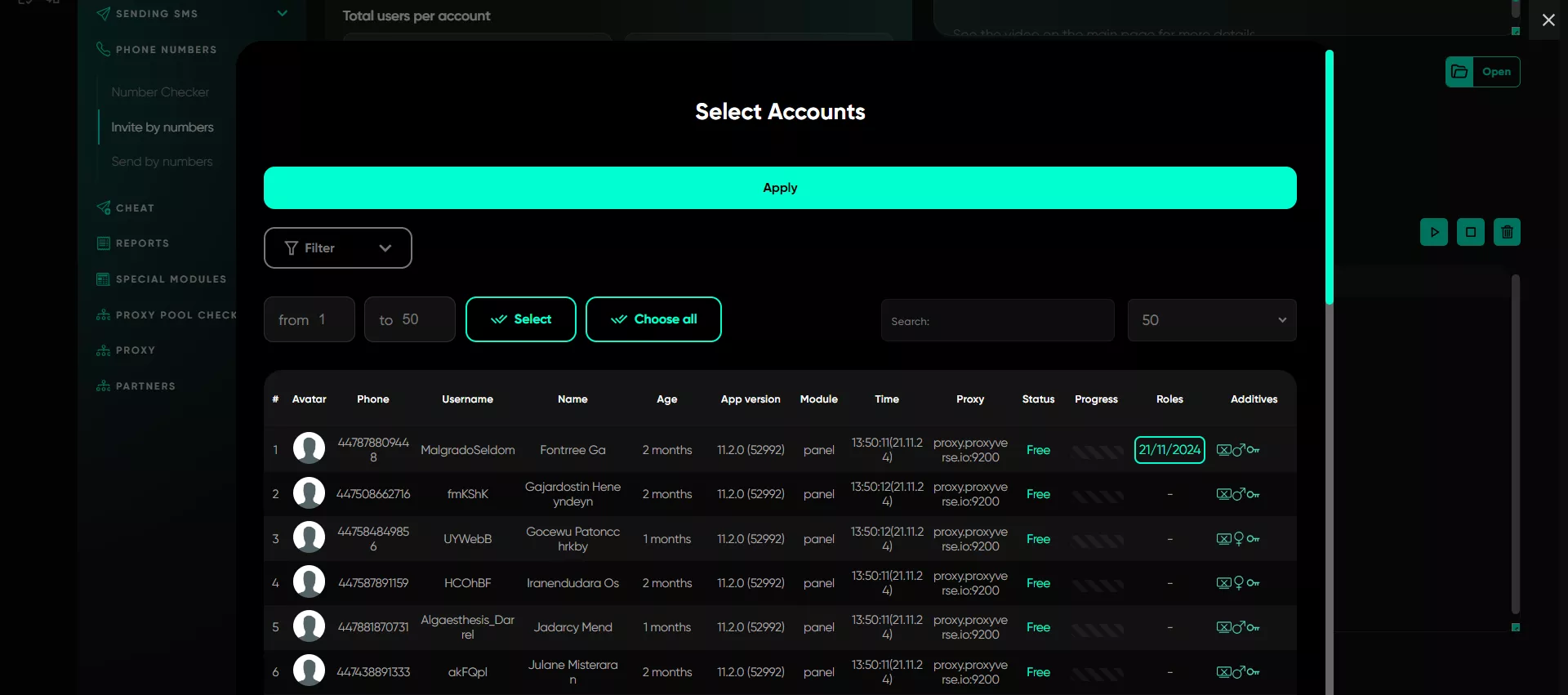Click the Reports list icon

(x=103, y=243)
